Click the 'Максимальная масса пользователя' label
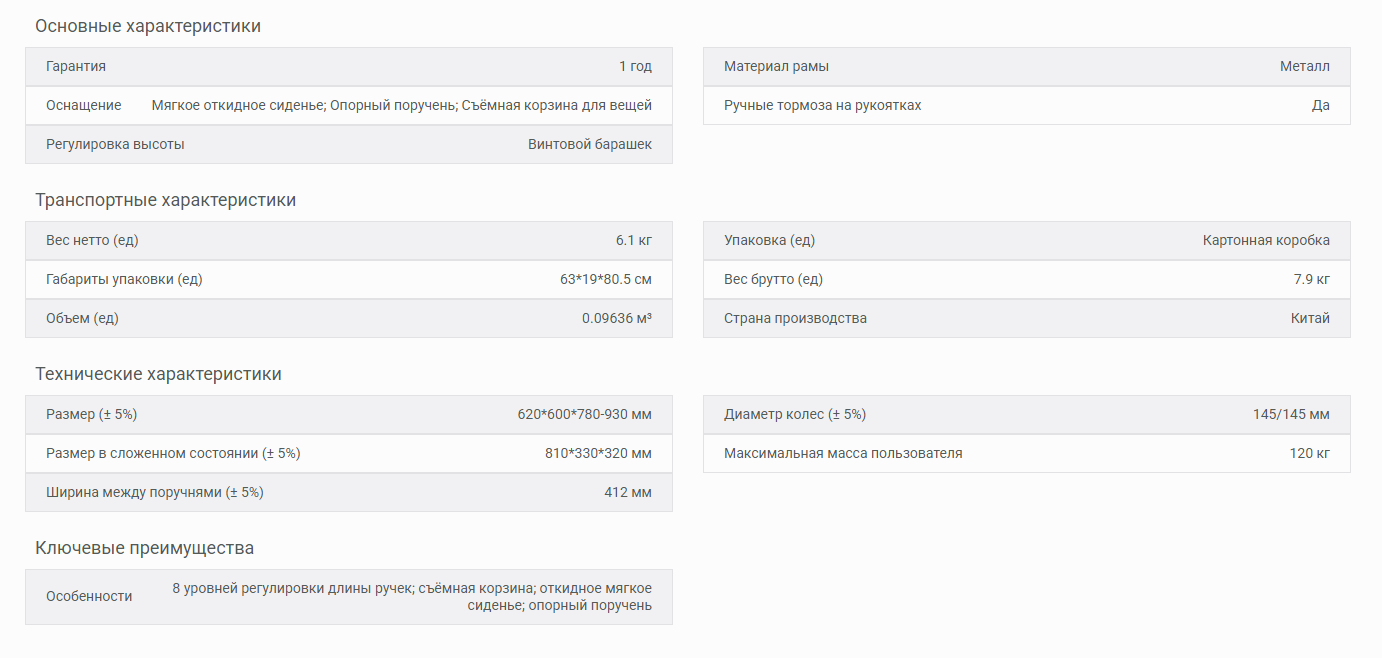1382x658 pixels. [843, 453]
